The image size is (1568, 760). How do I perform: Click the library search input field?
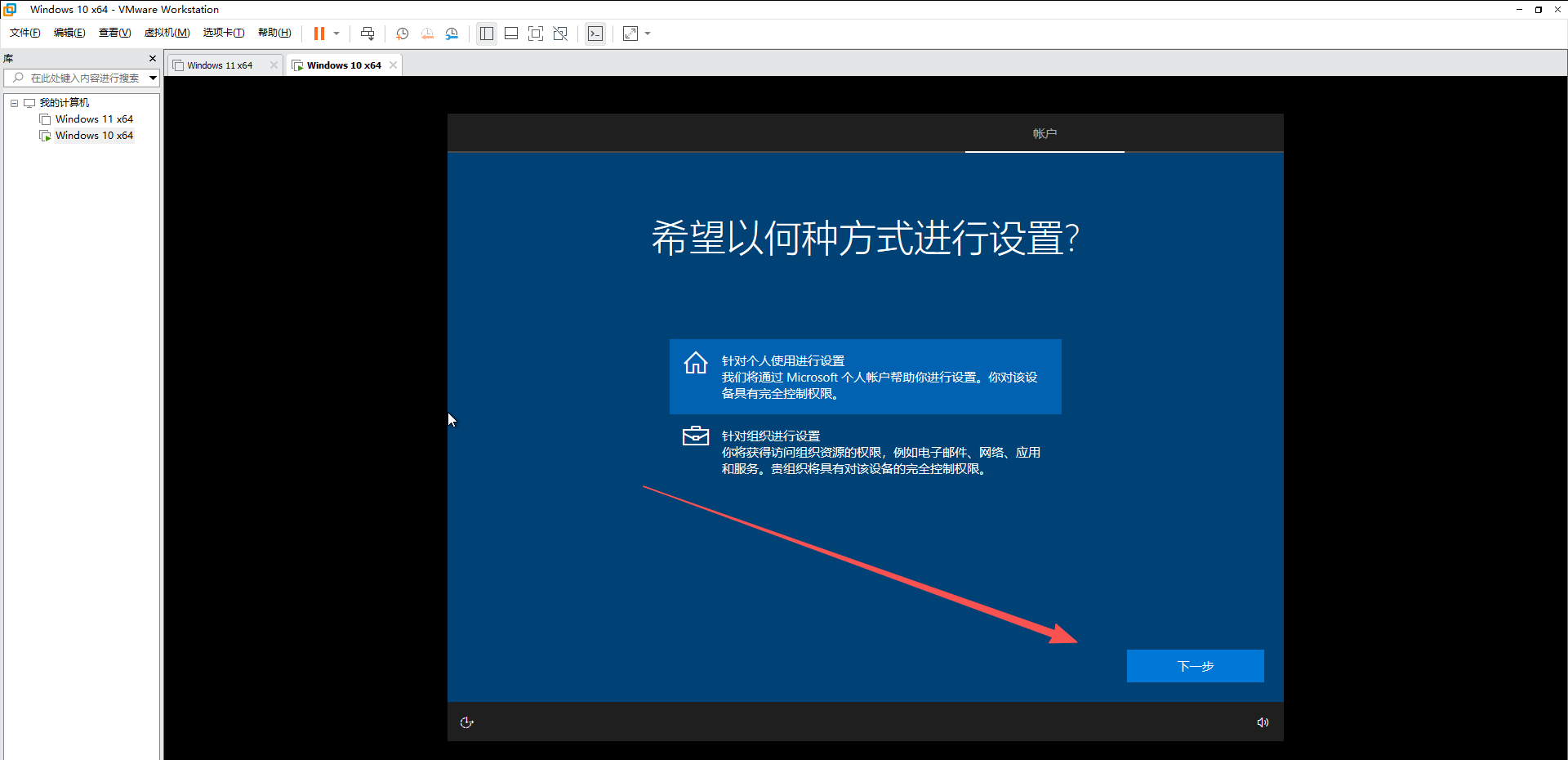click(86, 78)
